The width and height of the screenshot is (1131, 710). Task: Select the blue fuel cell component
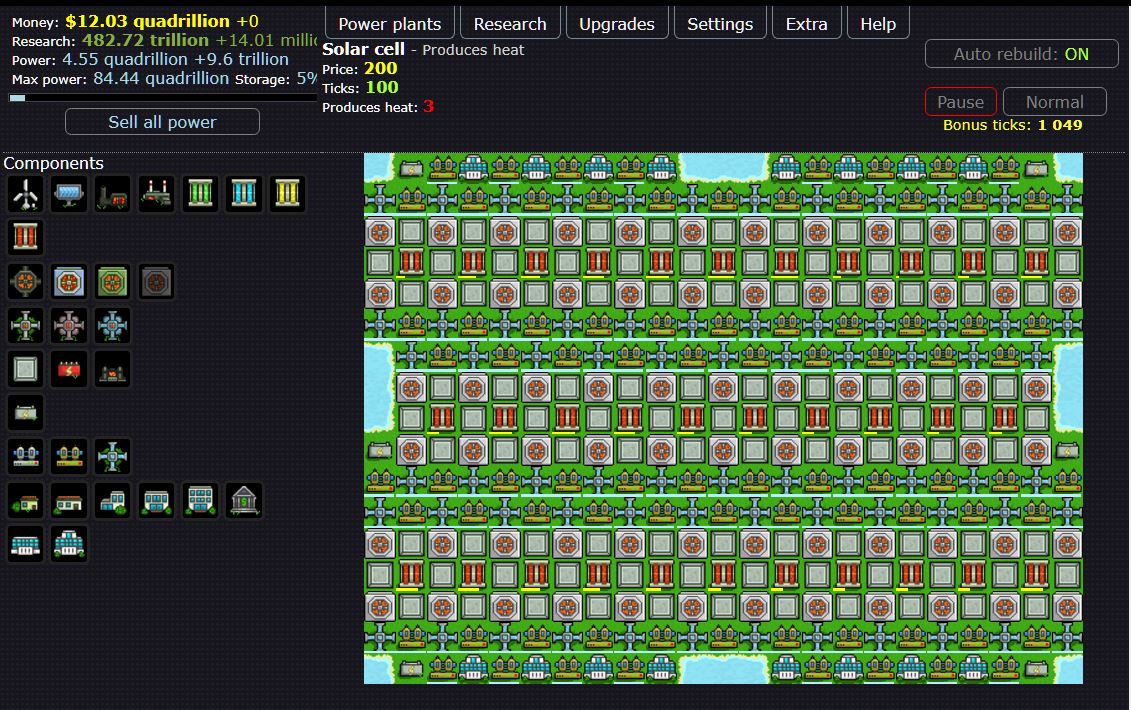point(244,194)
